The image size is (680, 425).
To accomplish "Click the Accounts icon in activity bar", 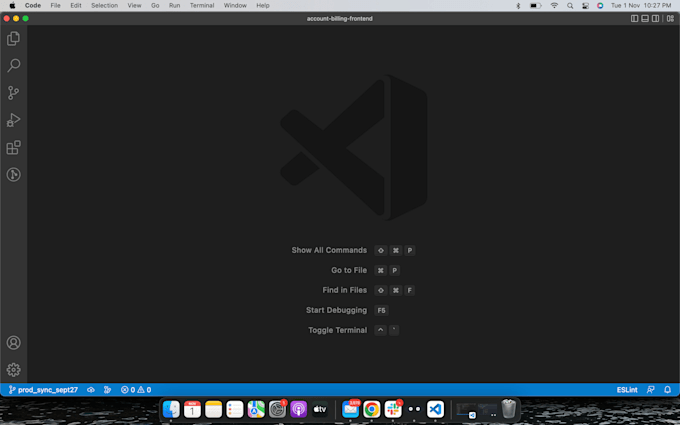I will (14, 343).
